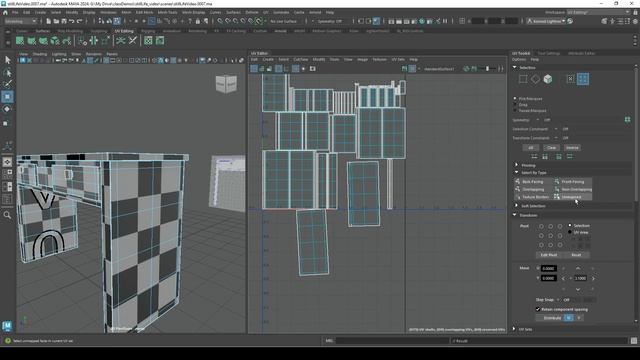
Task: Activate the highlighted Move tool in toolbox
Action: pyautogui.click(x=7, y=97)
